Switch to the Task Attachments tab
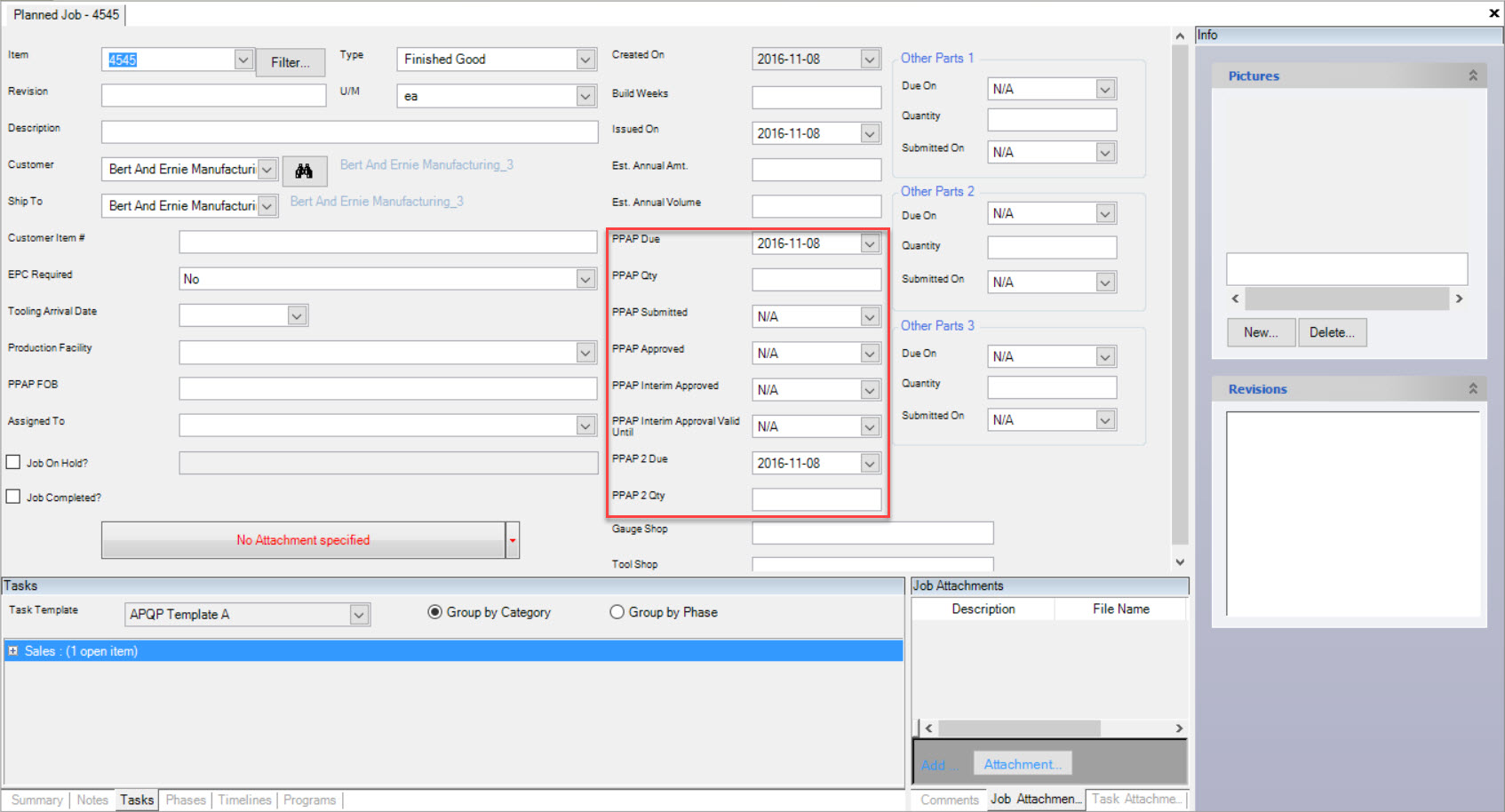This screenshot has width=1505, height=812. click(1136, 800)
